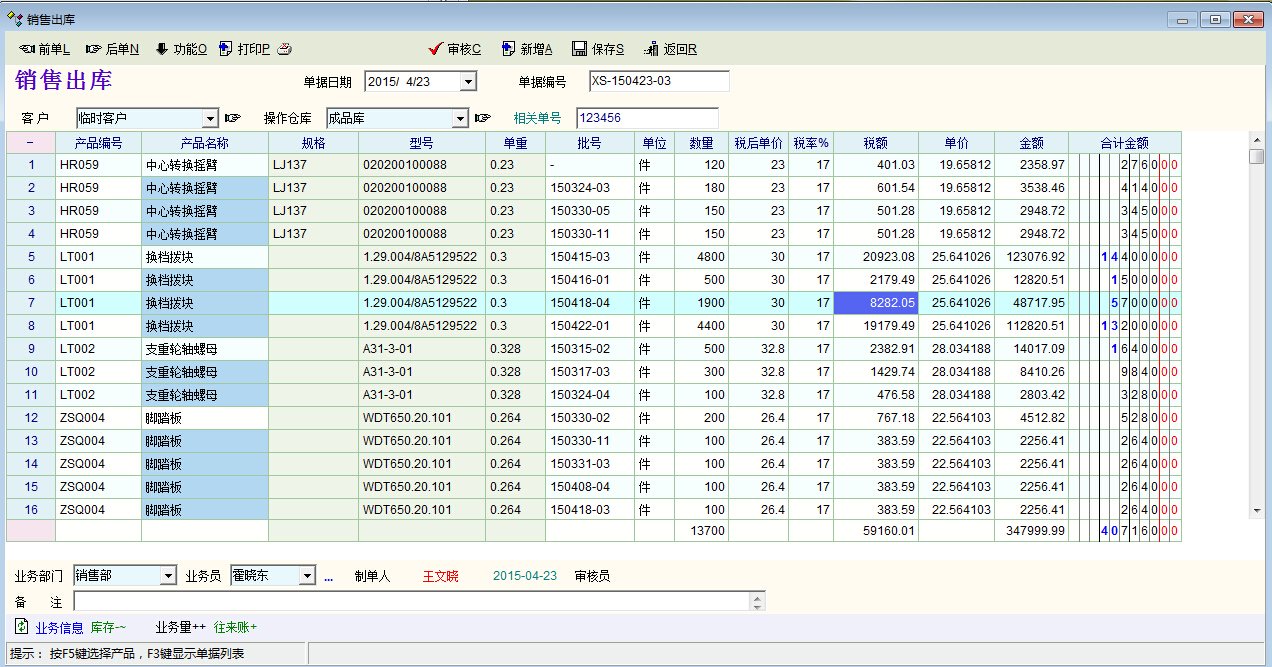Go to next document with 后单N

(x=112, y=49)
